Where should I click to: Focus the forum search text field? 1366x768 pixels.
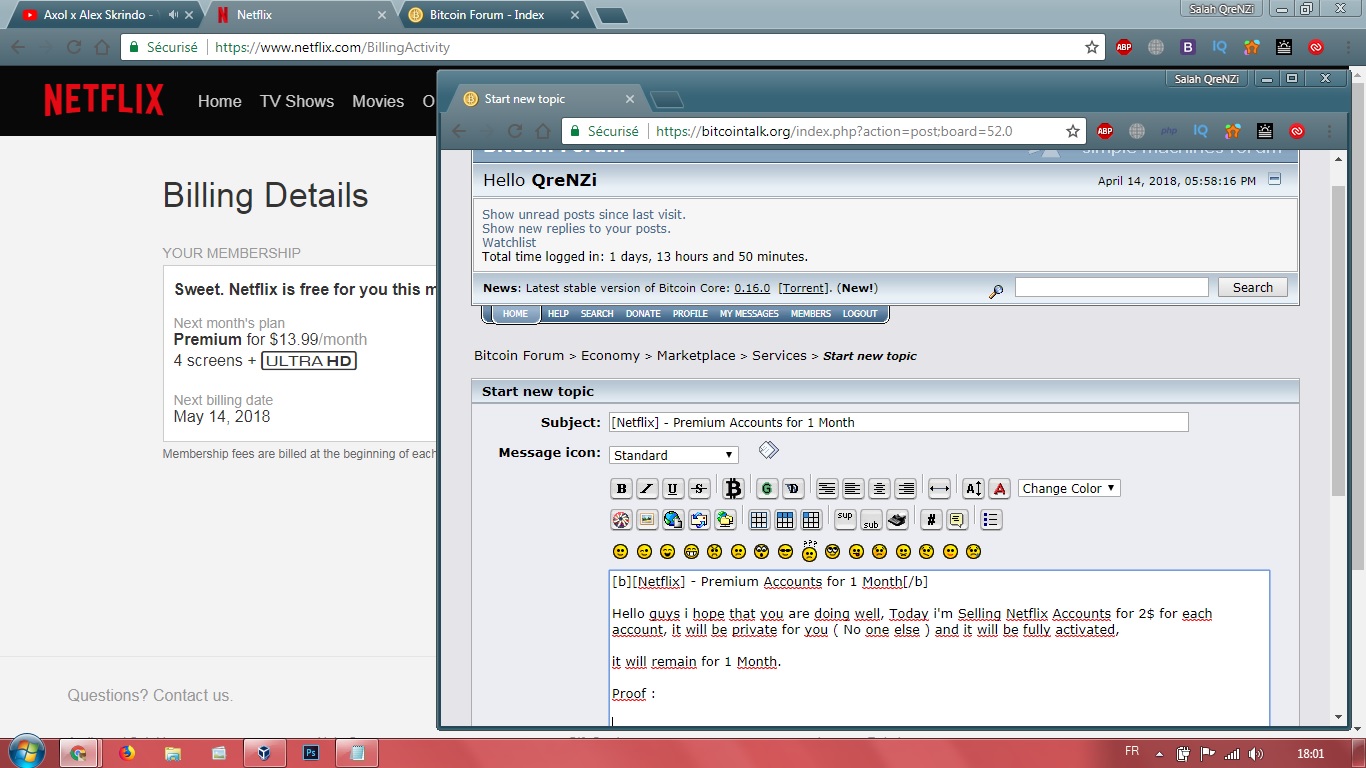tap(1112, 287)
